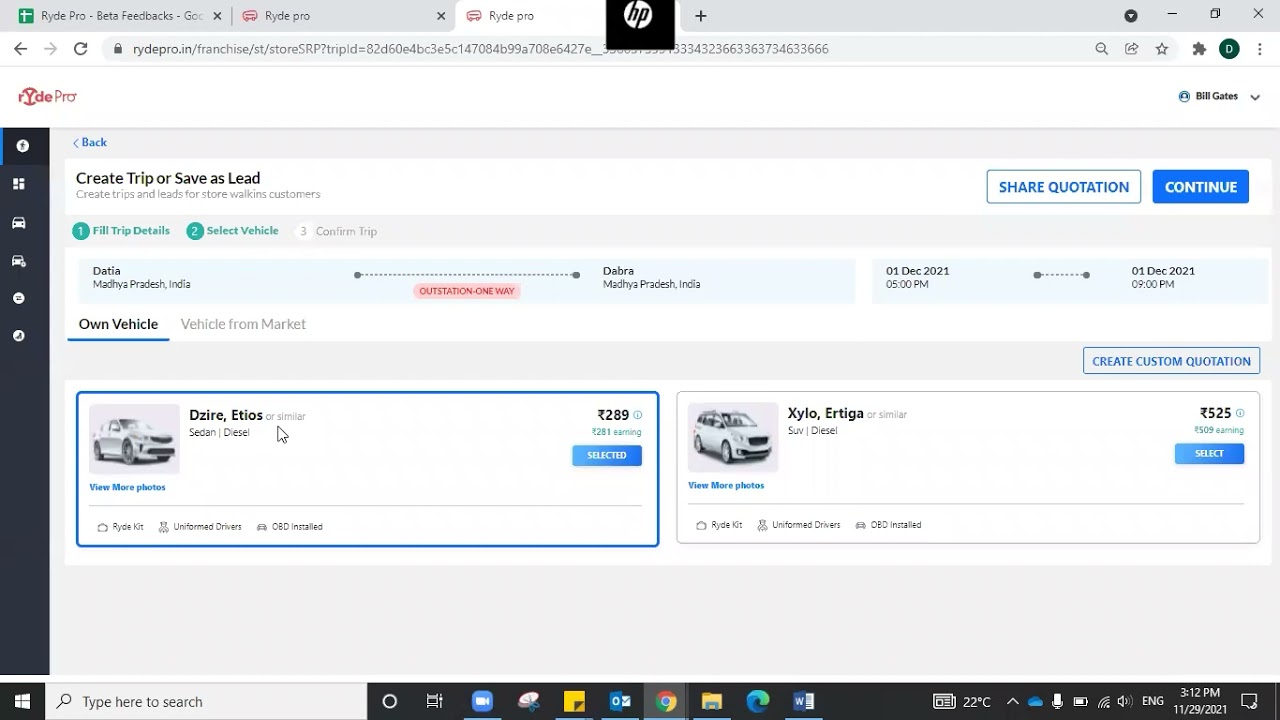This screenshot has height=720, width=1280.
Task: Open Word from the taskbar
Action: pyautogui.click(x=804, y=701)
